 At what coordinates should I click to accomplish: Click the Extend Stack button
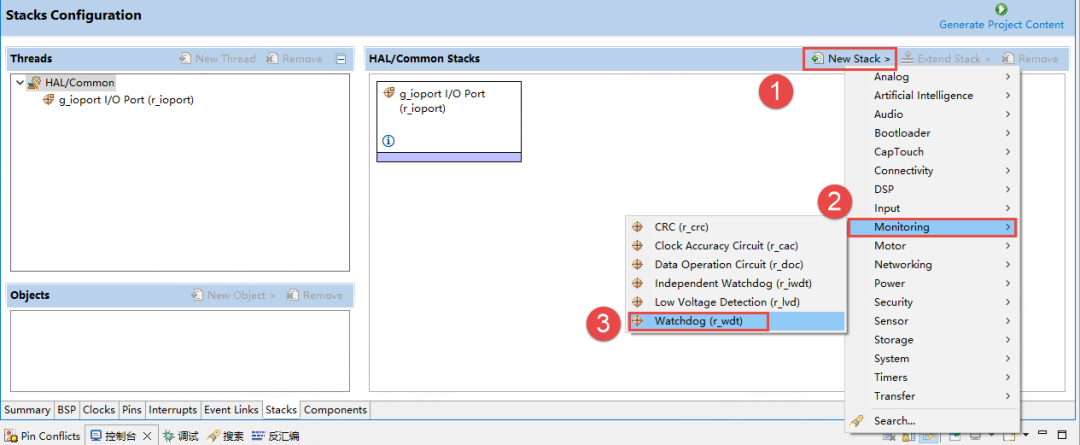(945, 59)
